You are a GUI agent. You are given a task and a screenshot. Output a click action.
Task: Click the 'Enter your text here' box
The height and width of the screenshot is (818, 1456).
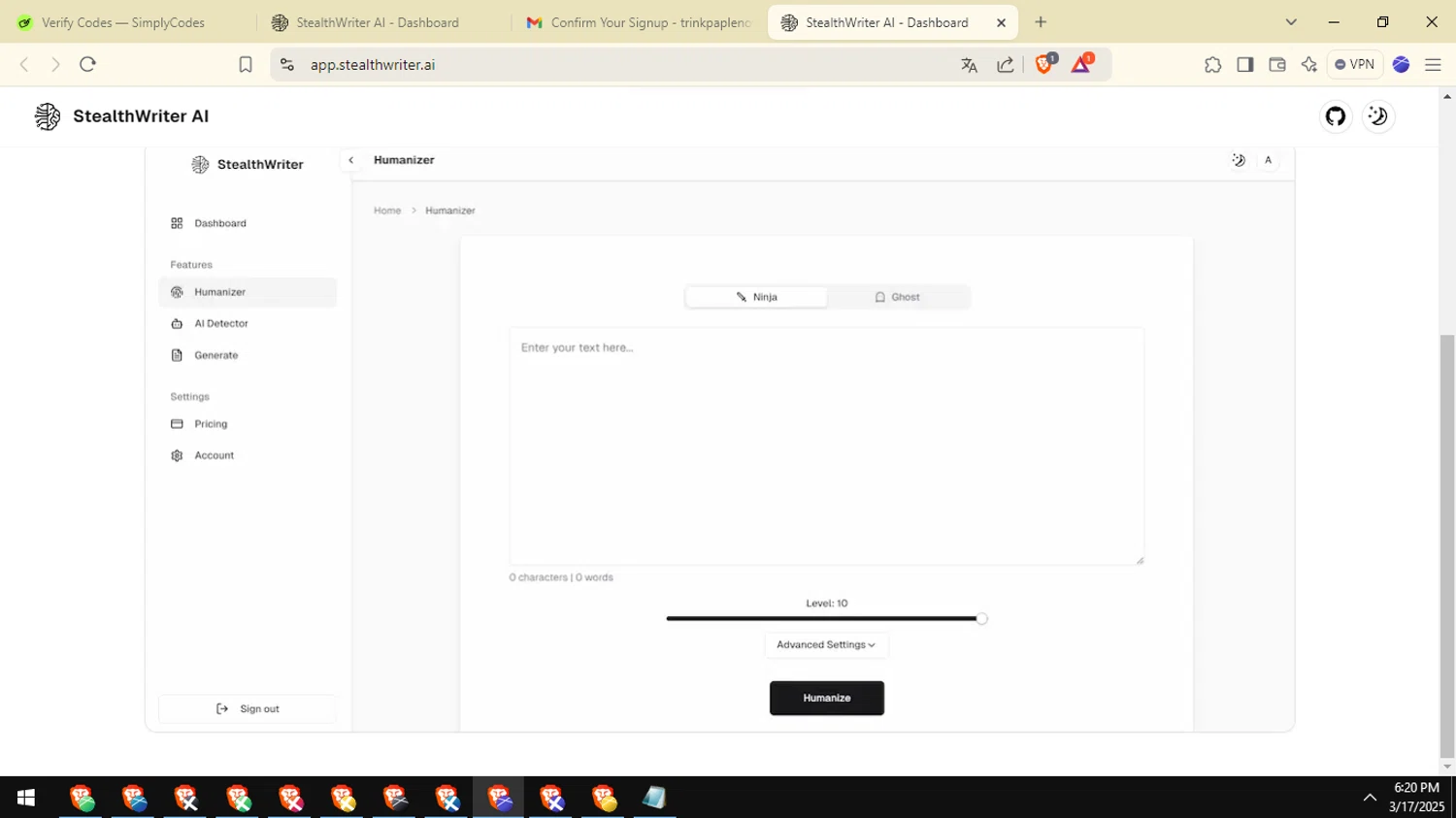826,446
